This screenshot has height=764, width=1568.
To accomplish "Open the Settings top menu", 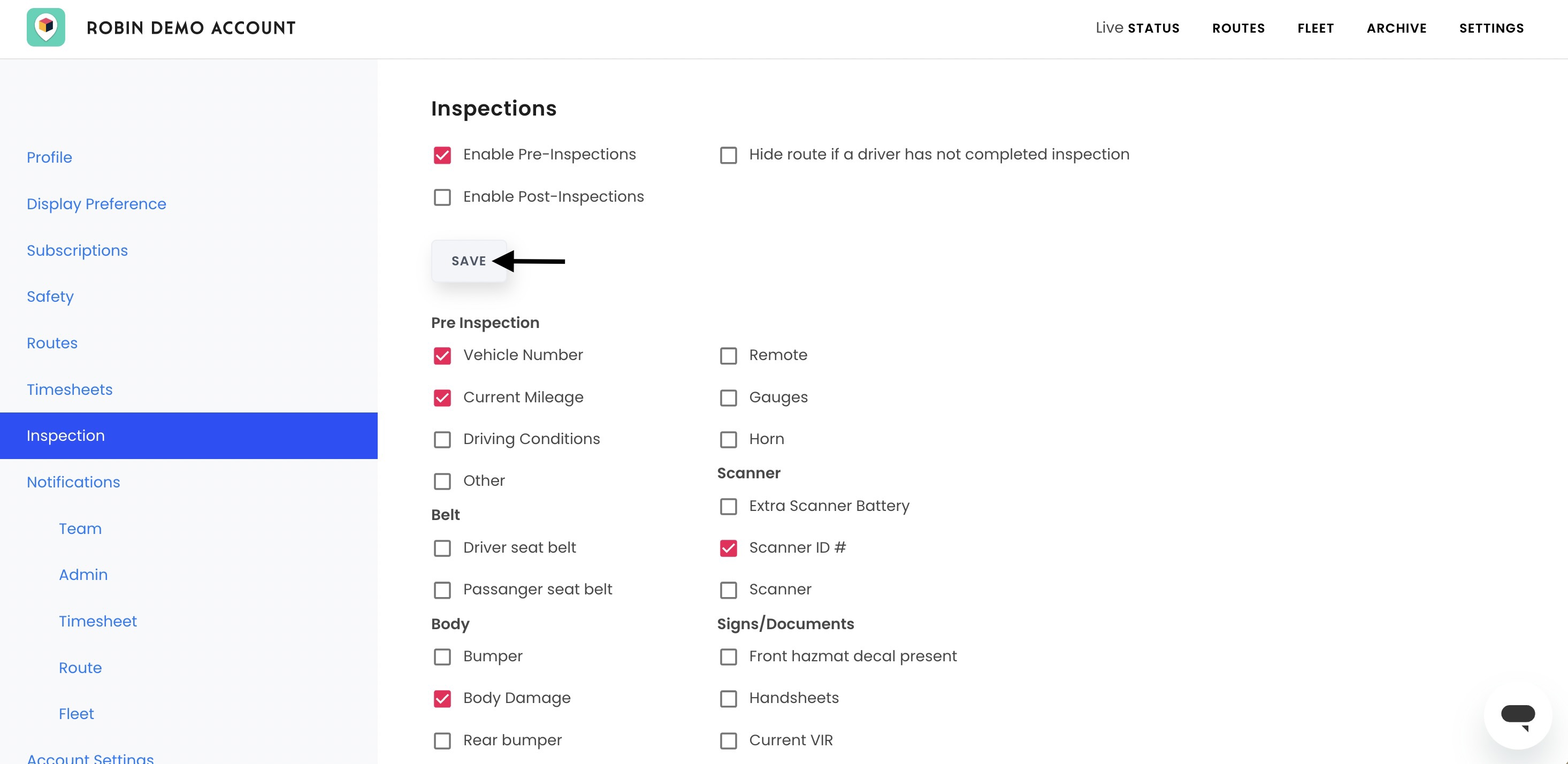I will [1491, 28].
